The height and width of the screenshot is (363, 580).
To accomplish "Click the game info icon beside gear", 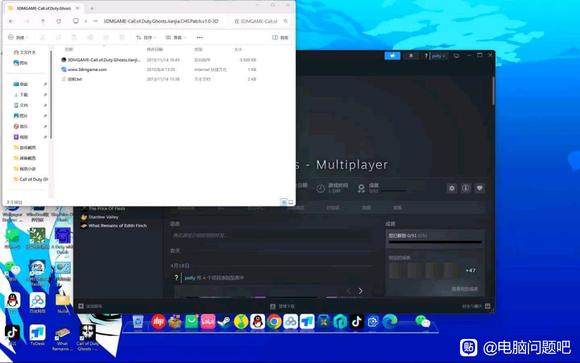I will pos(466,188).
